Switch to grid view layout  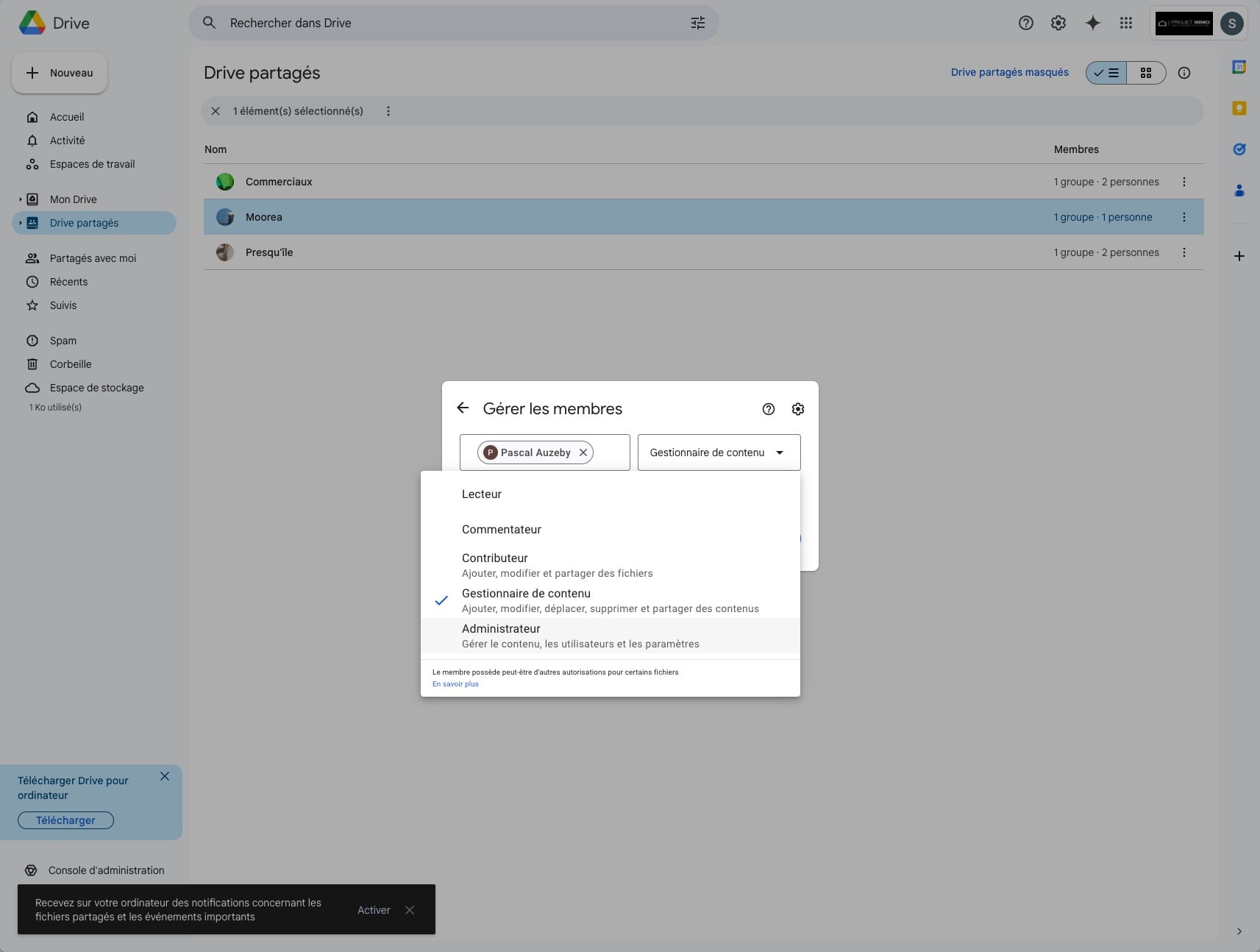tap(1145, 73)
